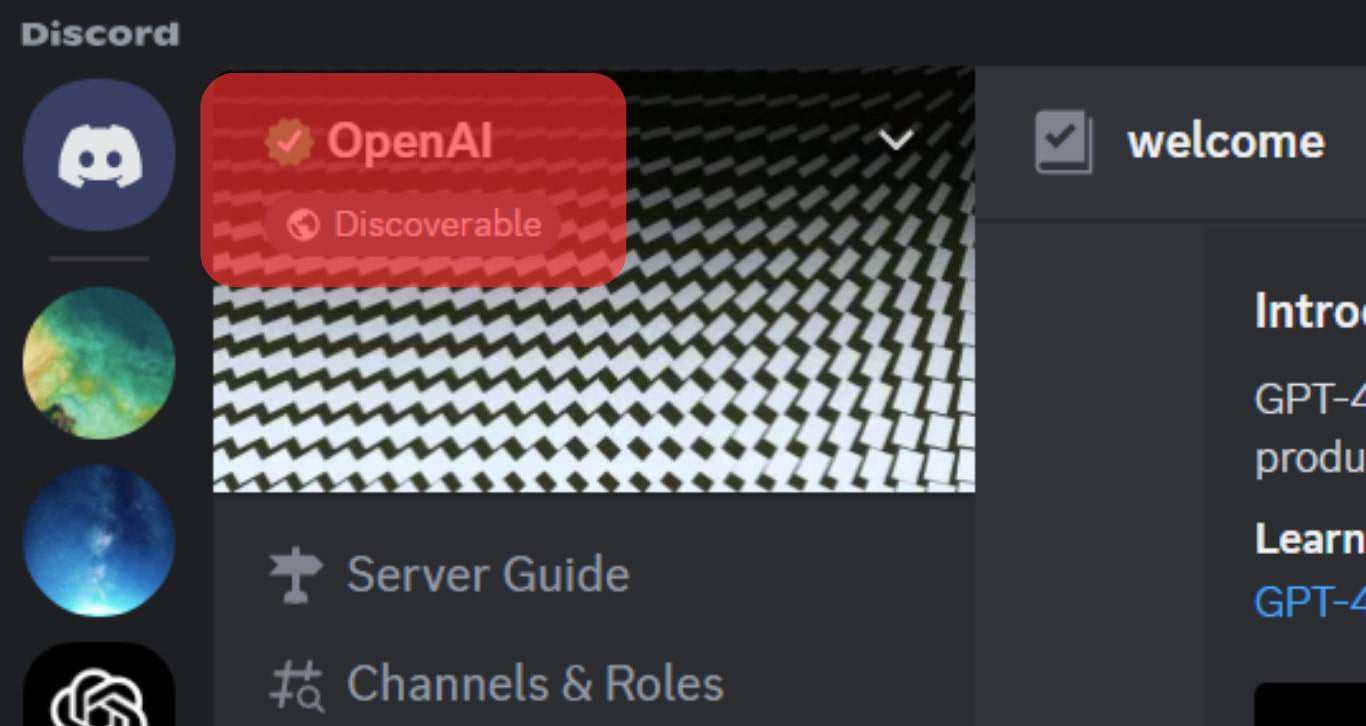Open the green-teal painted server icon
1366x726 pixels.
click(x=99, y=363)
